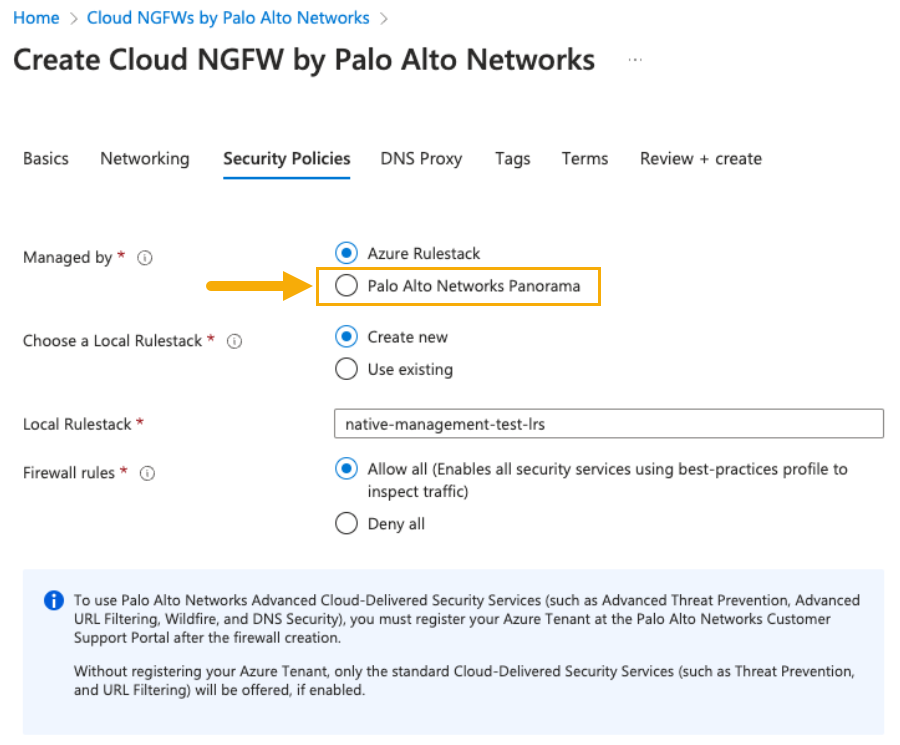This screenshot has height=745, width=900.
Task: Click info icon beside Choose a Local Rulestack
Action: [235, 341]
